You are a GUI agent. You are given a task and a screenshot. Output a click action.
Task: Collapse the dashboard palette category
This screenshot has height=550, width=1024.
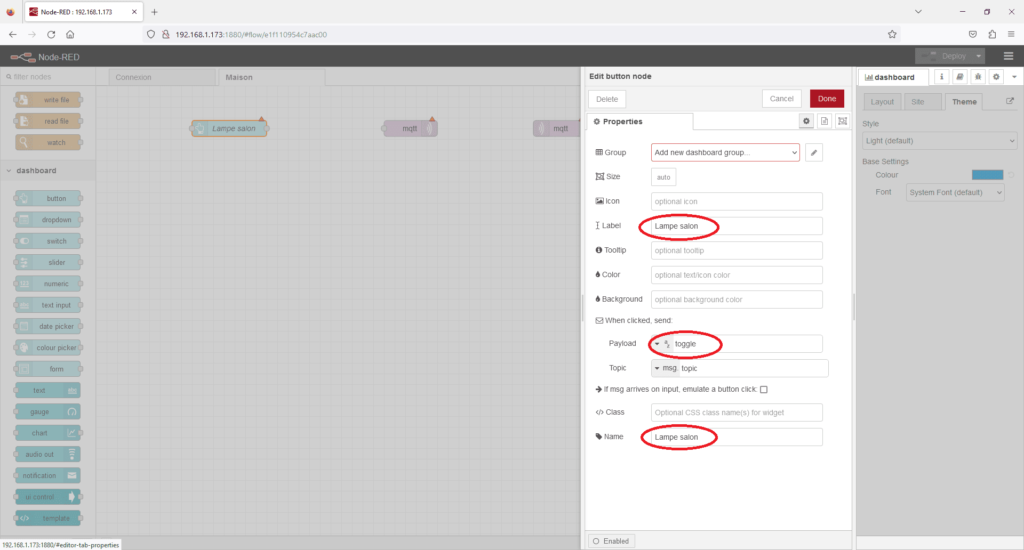(x=9, y=170)
